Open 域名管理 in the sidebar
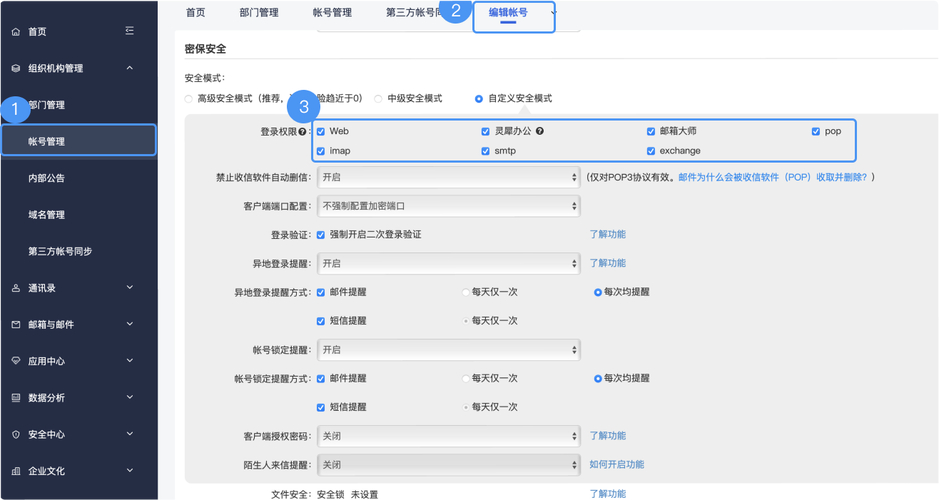939x500 pixels. click(47, 215)
